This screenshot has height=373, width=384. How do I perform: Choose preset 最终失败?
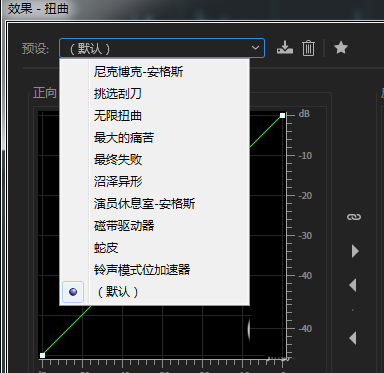154,159
